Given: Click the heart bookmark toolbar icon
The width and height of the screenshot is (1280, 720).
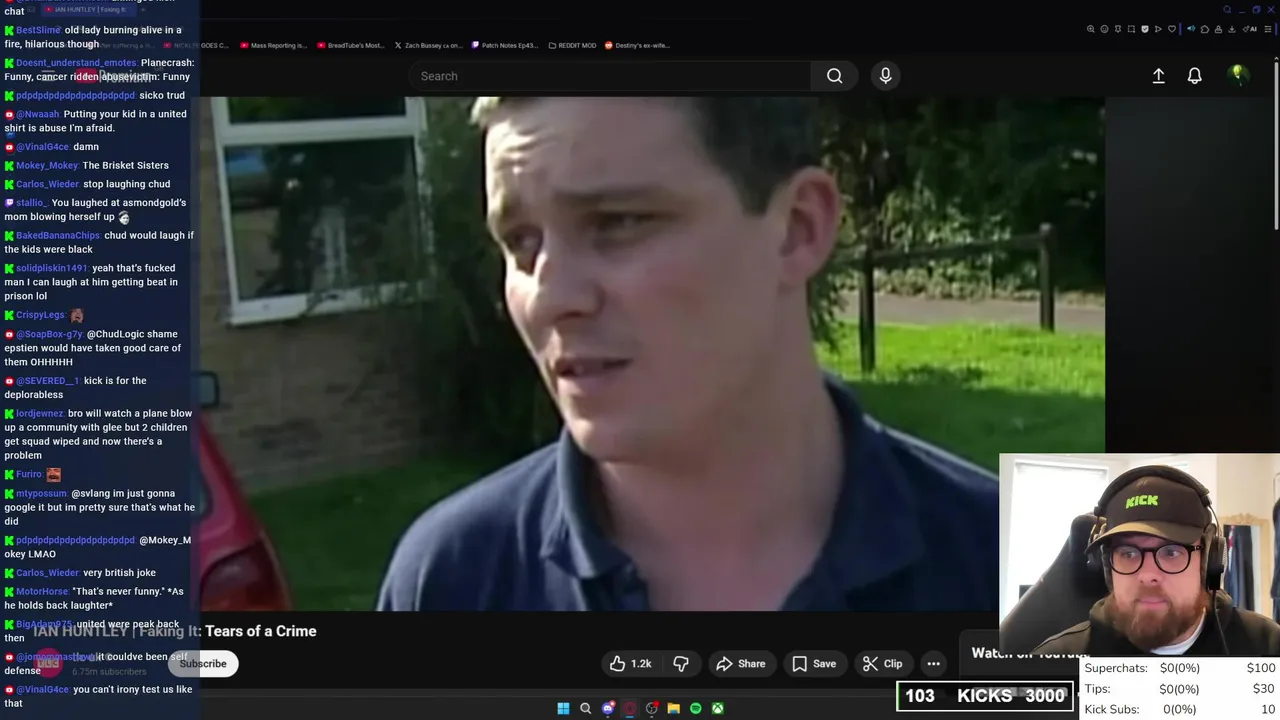Looking at the screenshot, I should 1172,29.
